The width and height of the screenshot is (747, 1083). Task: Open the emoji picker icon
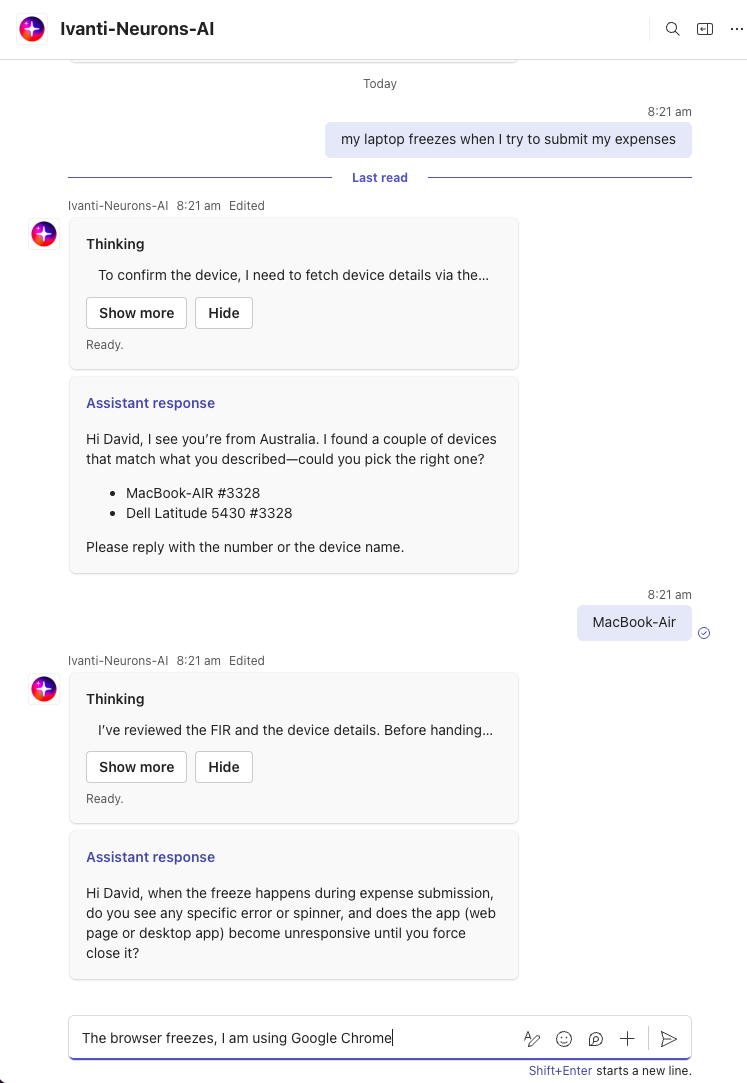coord(564,1039)
